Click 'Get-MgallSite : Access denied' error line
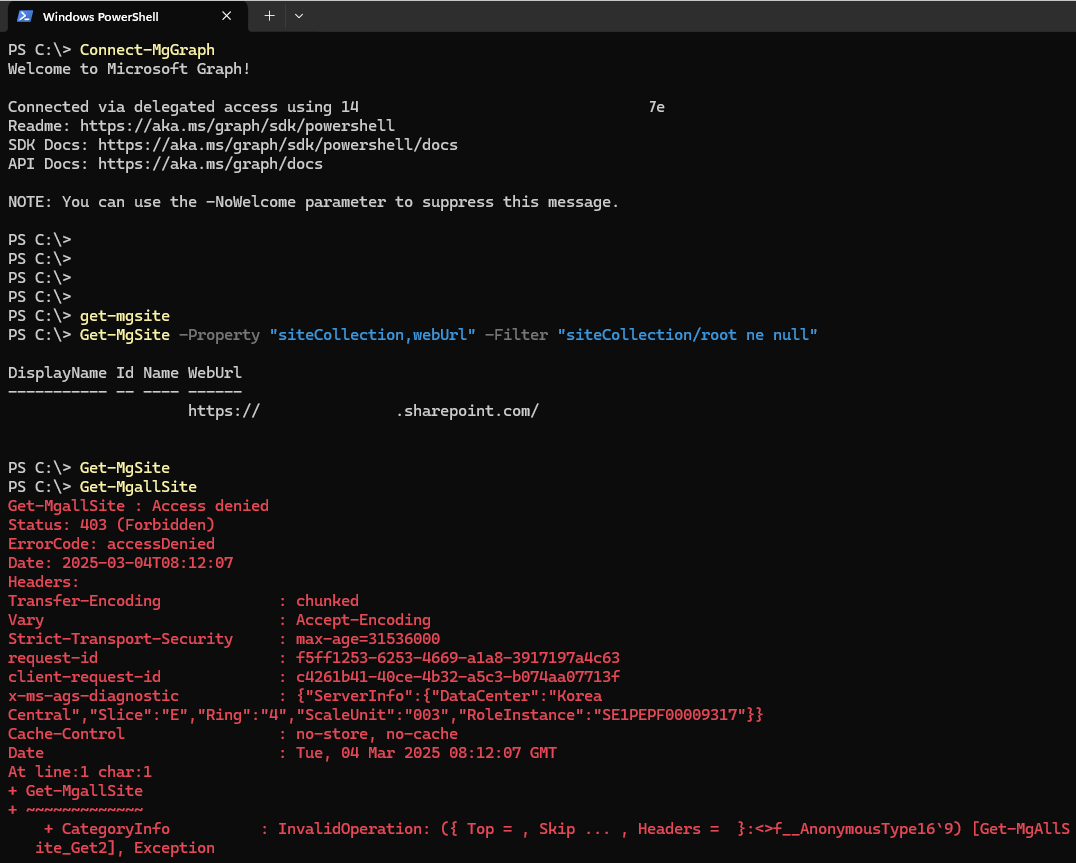 [138, 506]
